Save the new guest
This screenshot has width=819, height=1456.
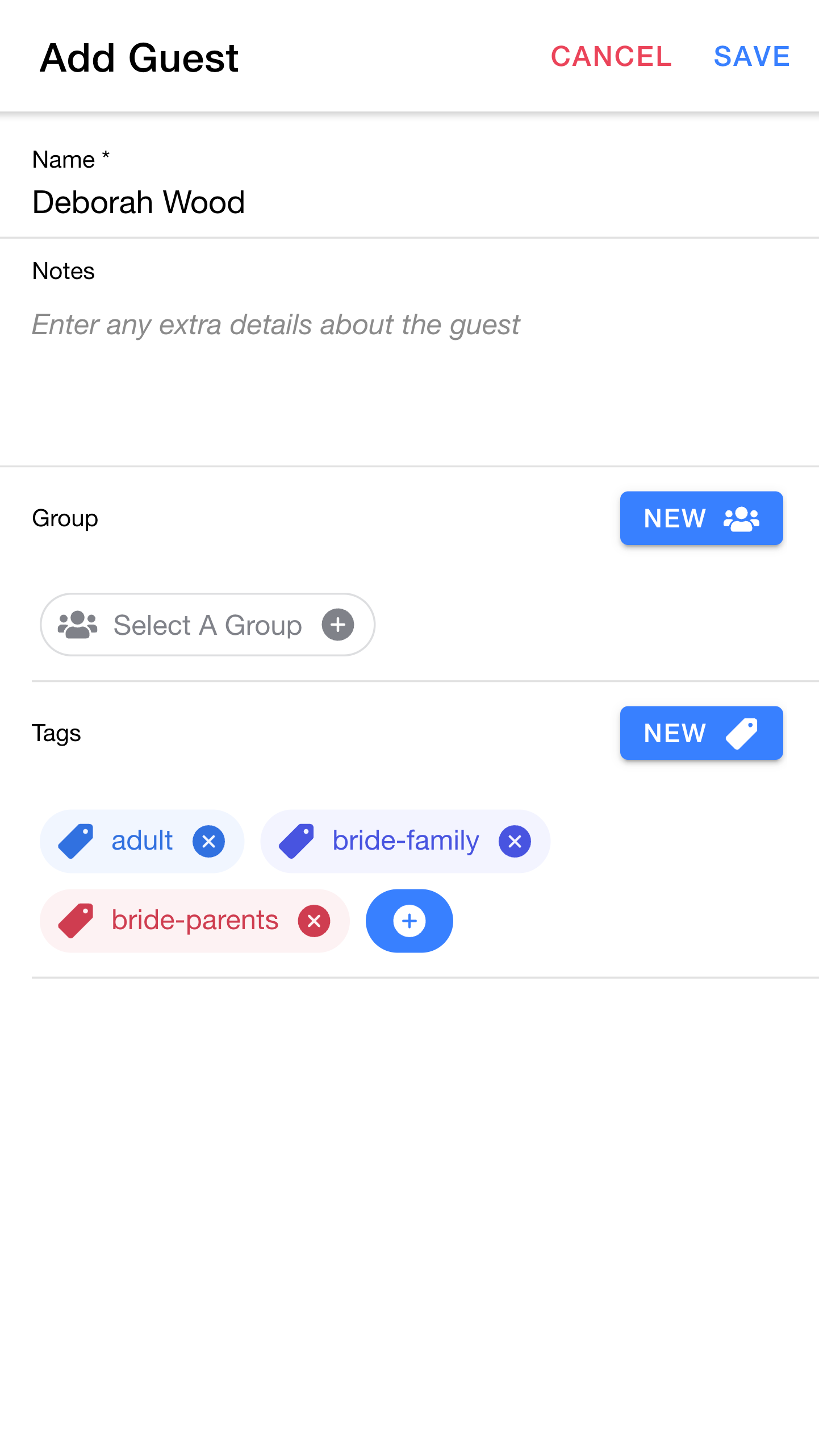(x=751, y=56)
